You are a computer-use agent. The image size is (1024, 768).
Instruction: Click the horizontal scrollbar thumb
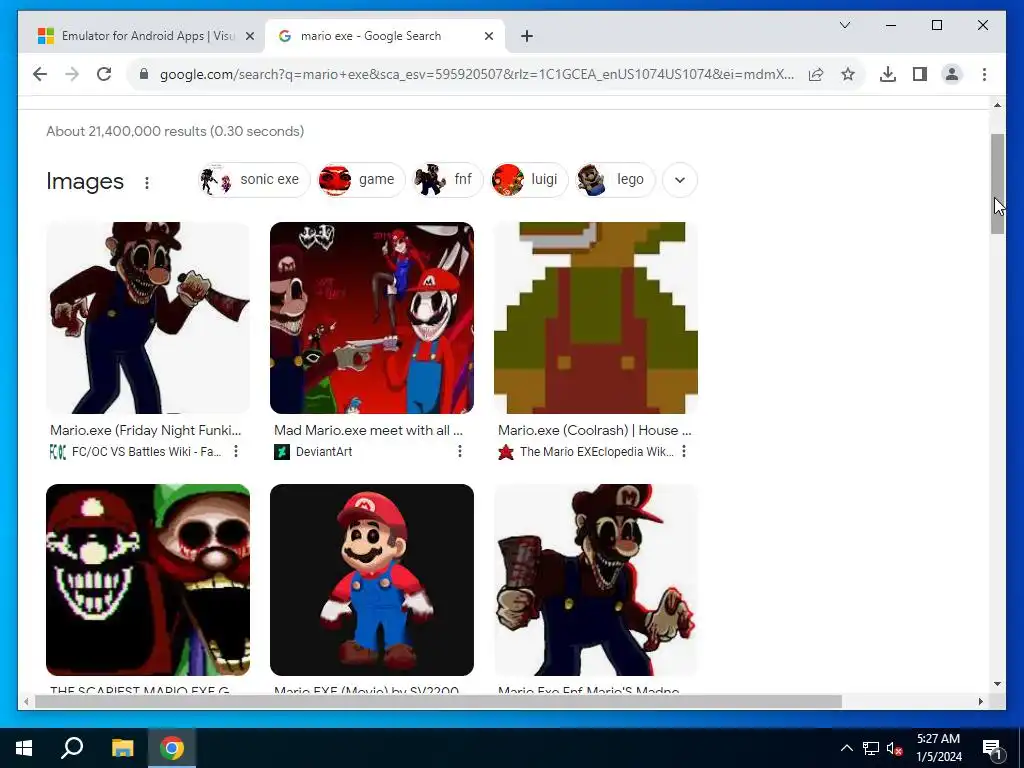pyautogui.click(x=438, y=701)
